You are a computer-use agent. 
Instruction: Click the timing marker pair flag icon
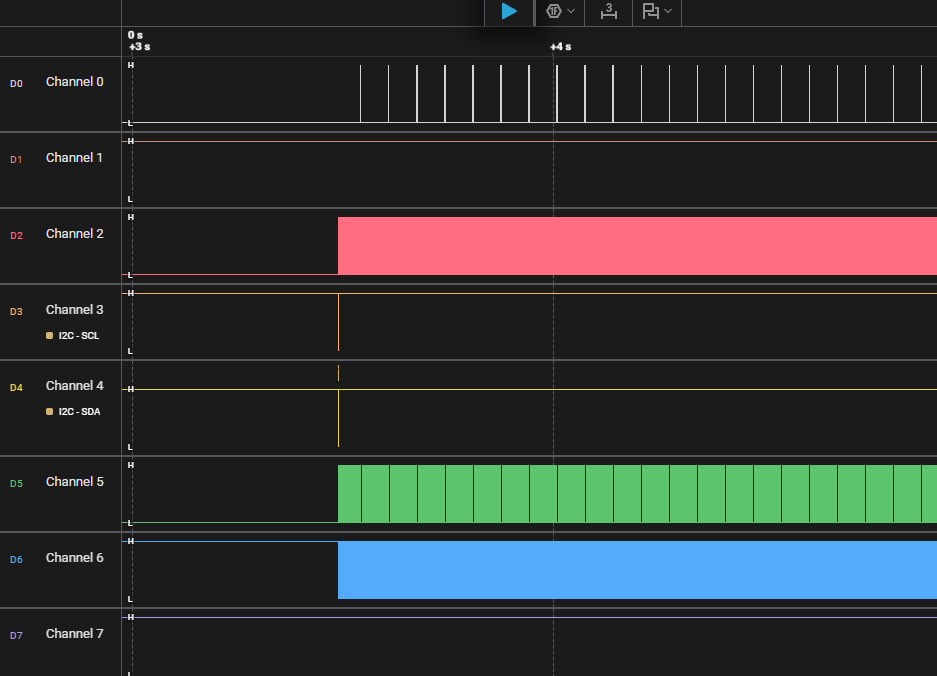click(651, 11)
